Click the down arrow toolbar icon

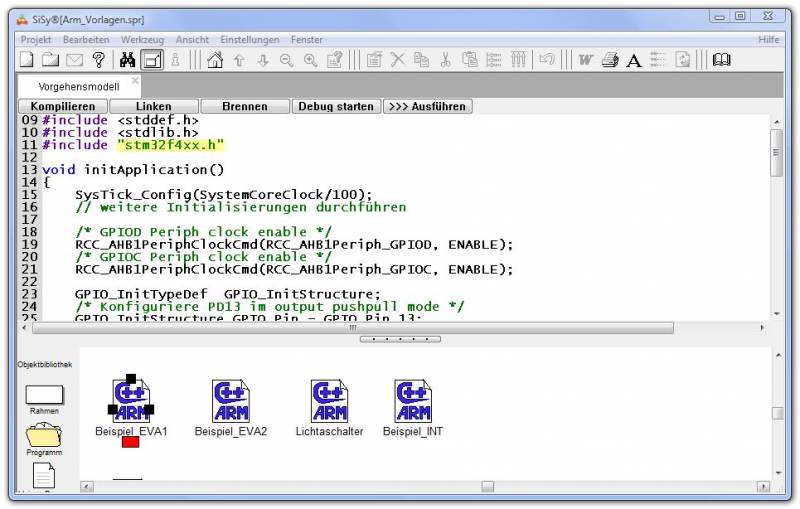(x=263, y=60)
